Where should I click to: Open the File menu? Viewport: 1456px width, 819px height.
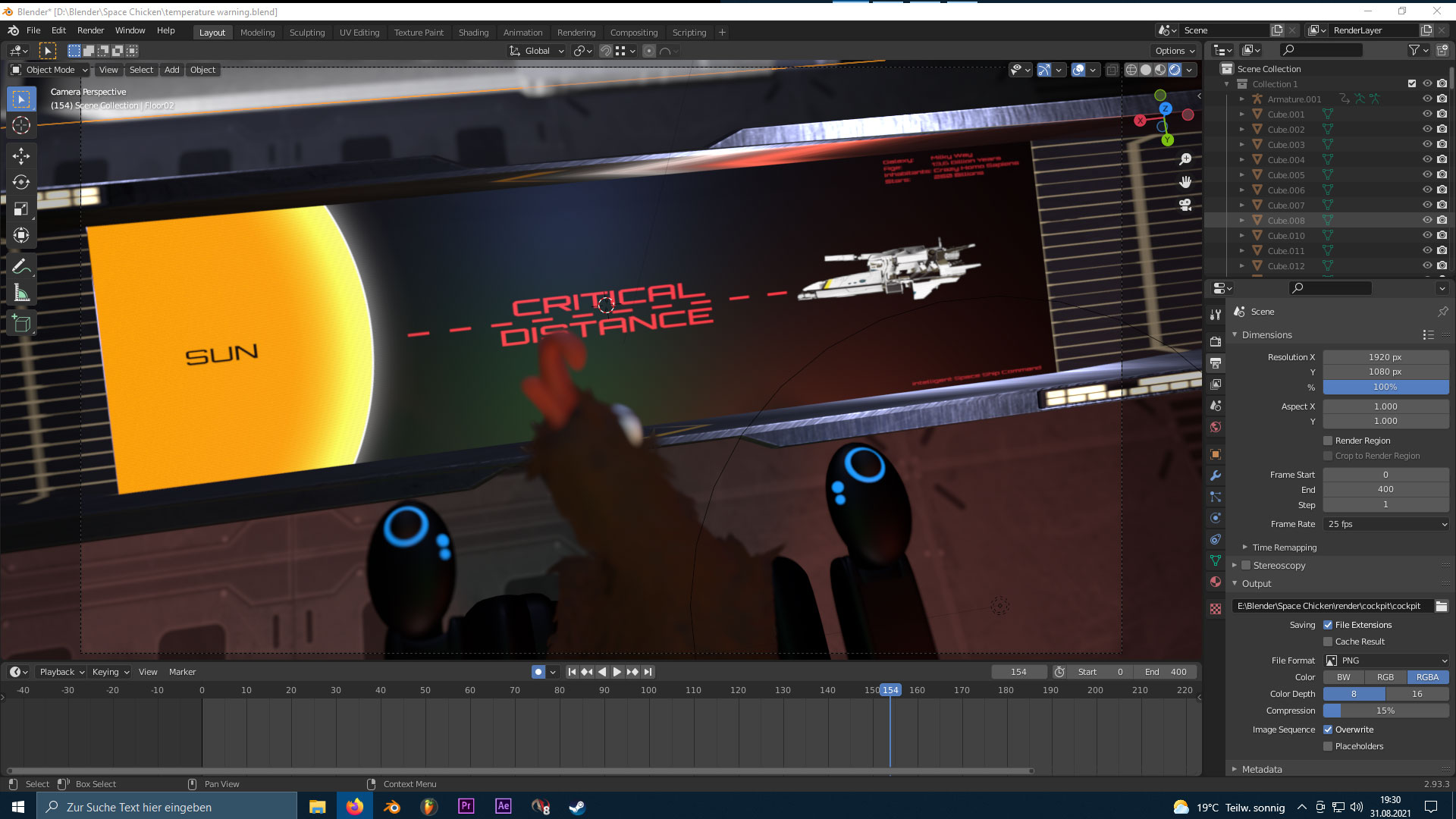pyautogui.click(x=33, y=30)
